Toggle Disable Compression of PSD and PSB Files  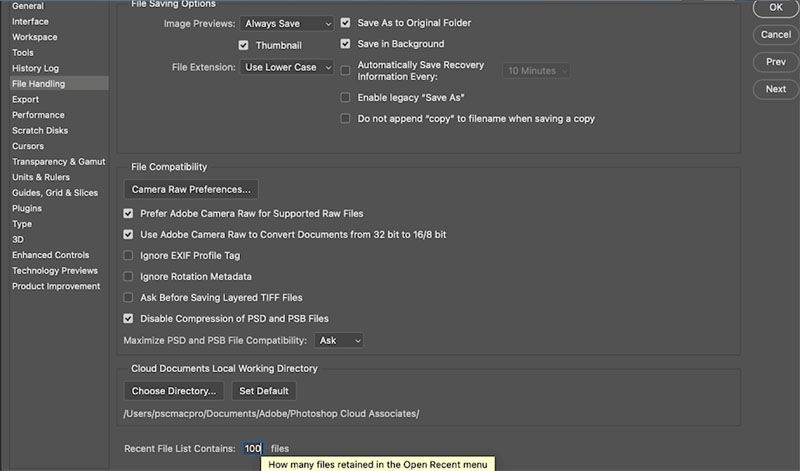(128, 318)
